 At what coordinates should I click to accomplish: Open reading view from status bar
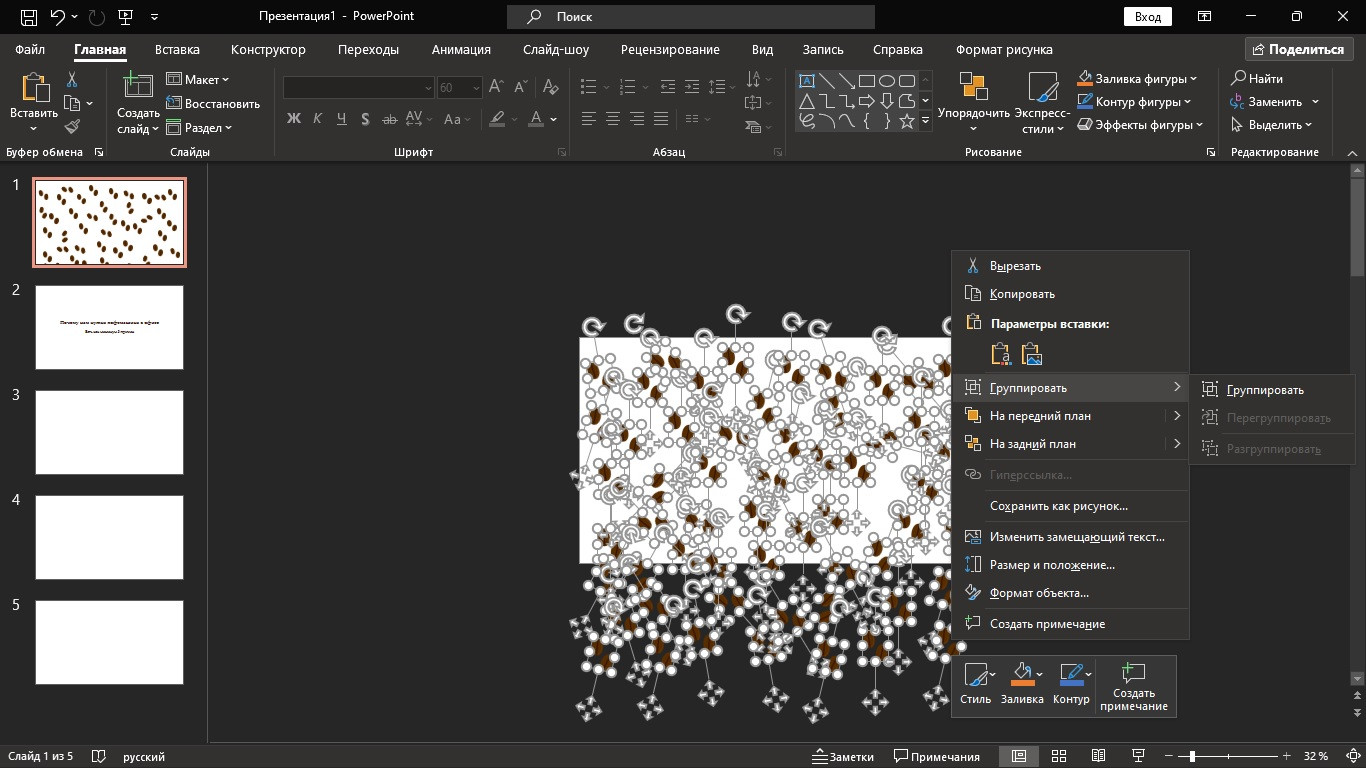pos(1098,756)
